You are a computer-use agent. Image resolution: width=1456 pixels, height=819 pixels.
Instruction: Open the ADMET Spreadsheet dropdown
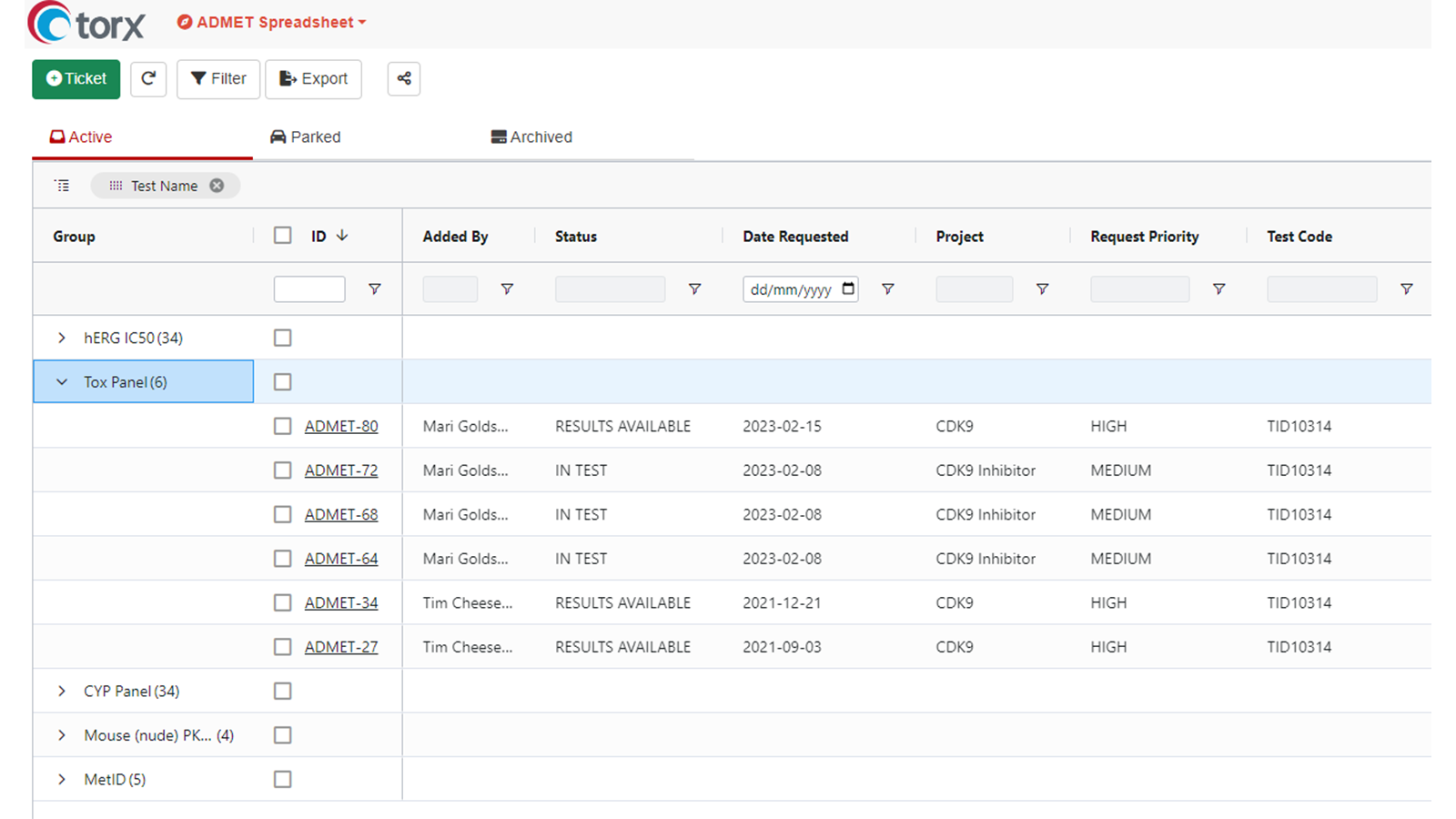(x=272, y=23)
